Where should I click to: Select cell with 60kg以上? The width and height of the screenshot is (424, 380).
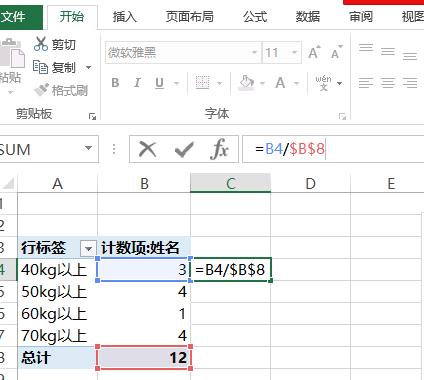coord(57,314)
